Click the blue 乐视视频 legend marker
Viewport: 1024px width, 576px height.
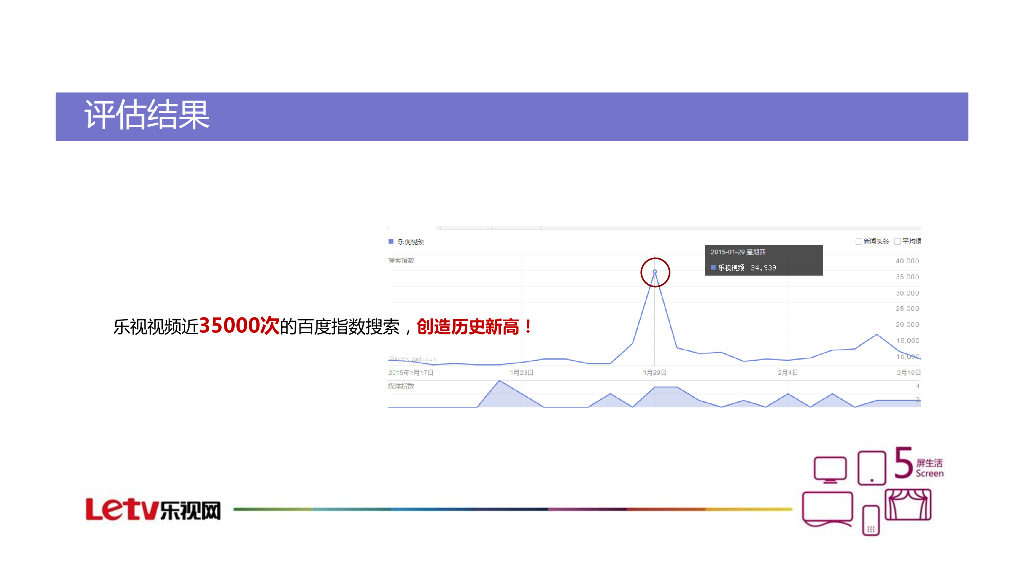pyautogui.click(x=391, y=242)
